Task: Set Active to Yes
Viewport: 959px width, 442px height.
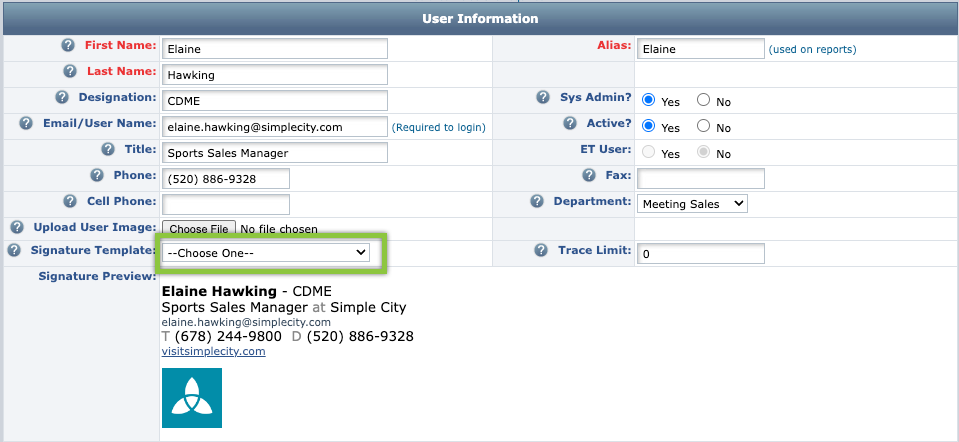Action: click(648, 126)
